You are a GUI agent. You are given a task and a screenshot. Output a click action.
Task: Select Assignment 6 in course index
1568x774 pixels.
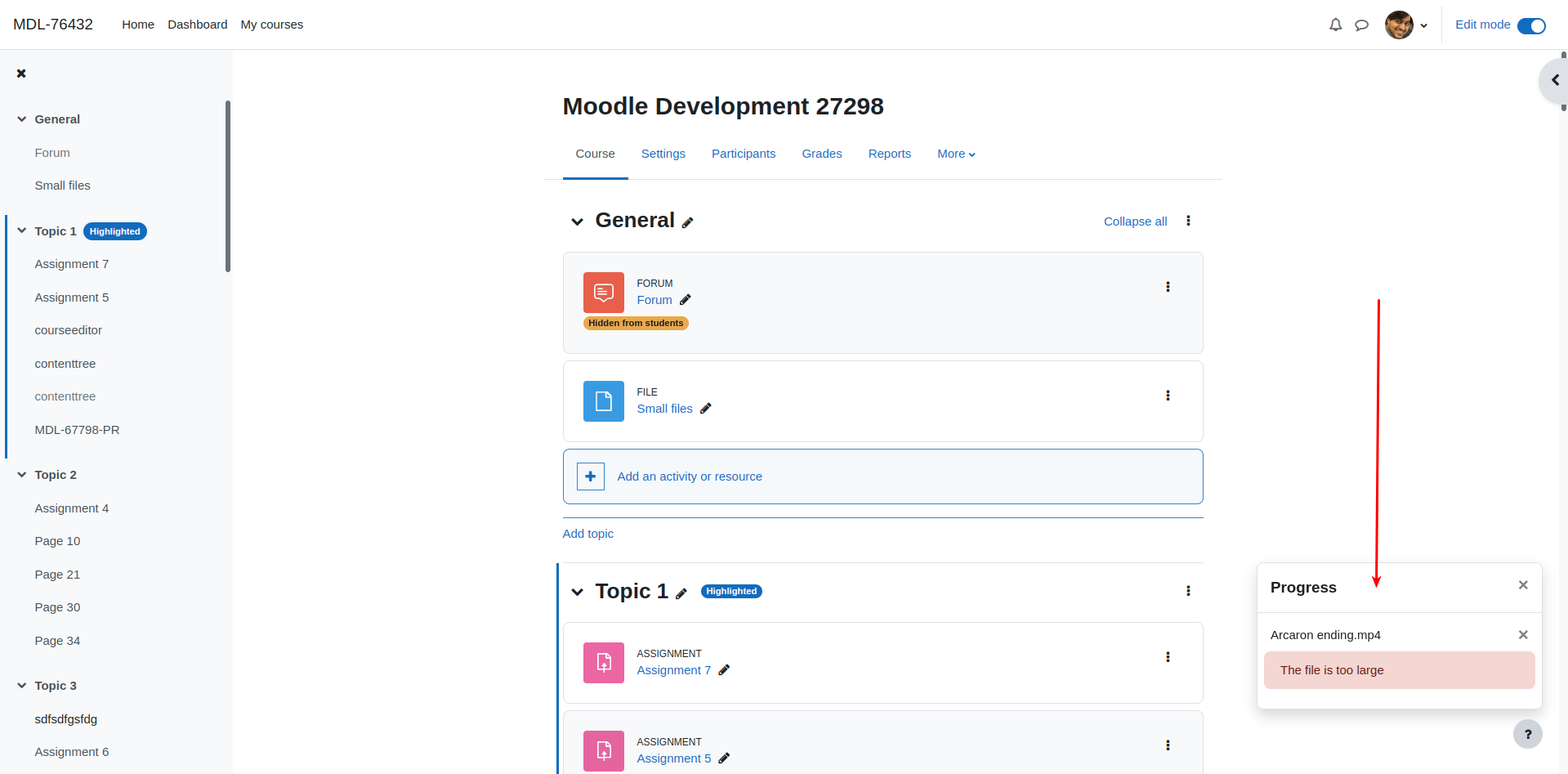[x=72, y=752]
